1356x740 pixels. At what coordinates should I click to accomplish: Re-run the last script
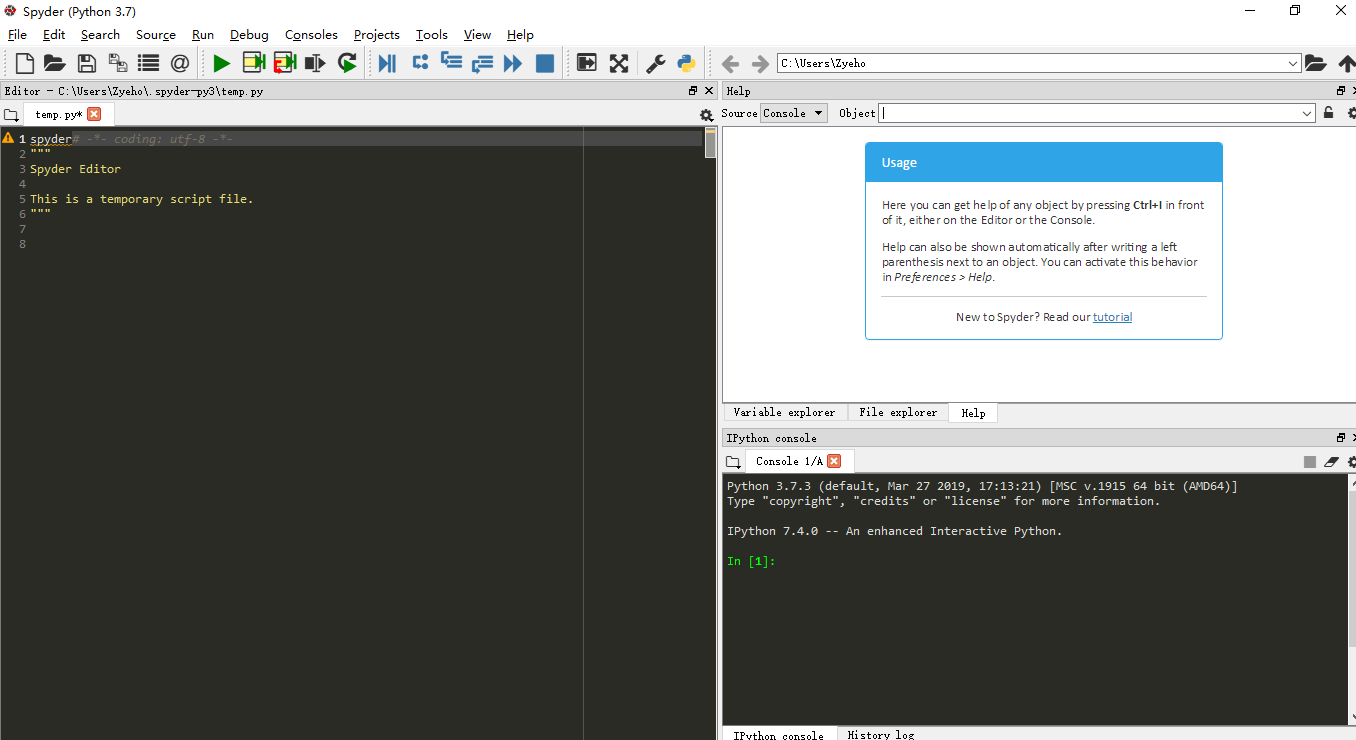pos(347,64)
